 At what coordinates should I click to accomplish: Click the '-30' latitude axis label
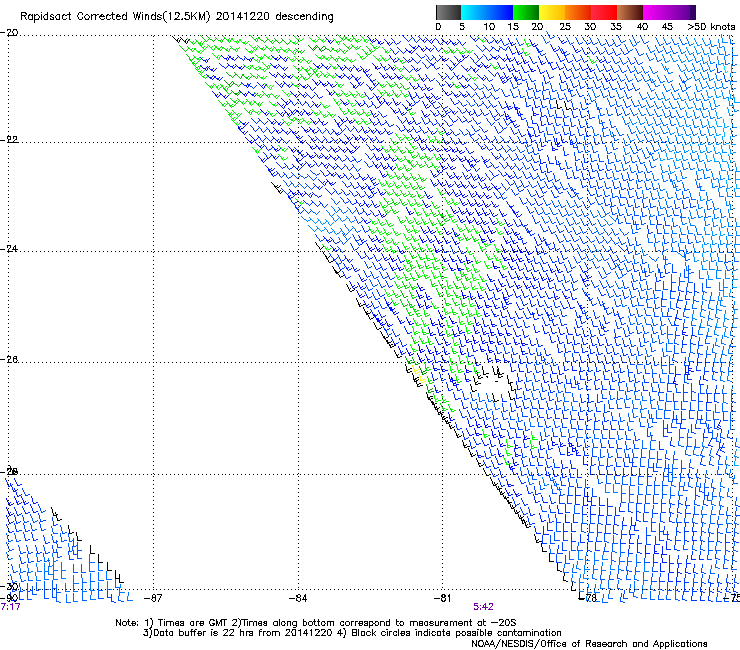click(9, 587)
